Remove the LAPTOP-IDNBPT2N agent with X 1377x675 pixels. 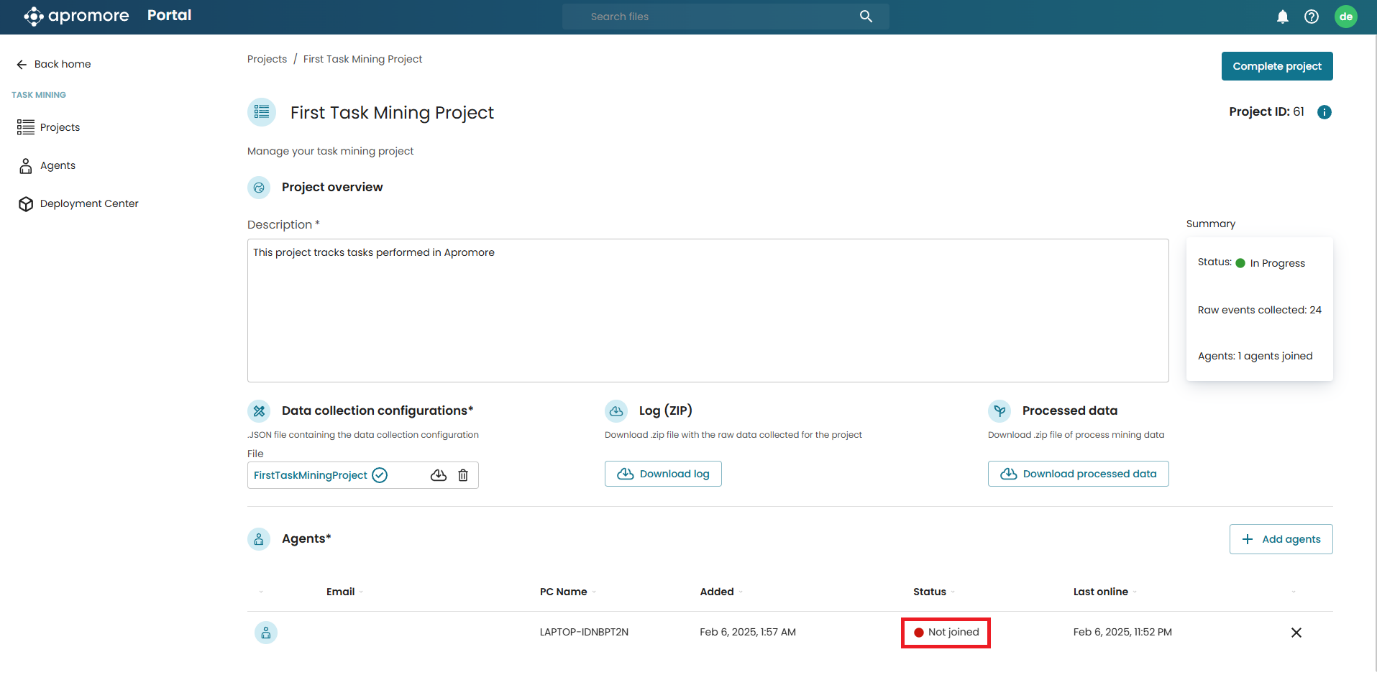(x=1296, y=632)
